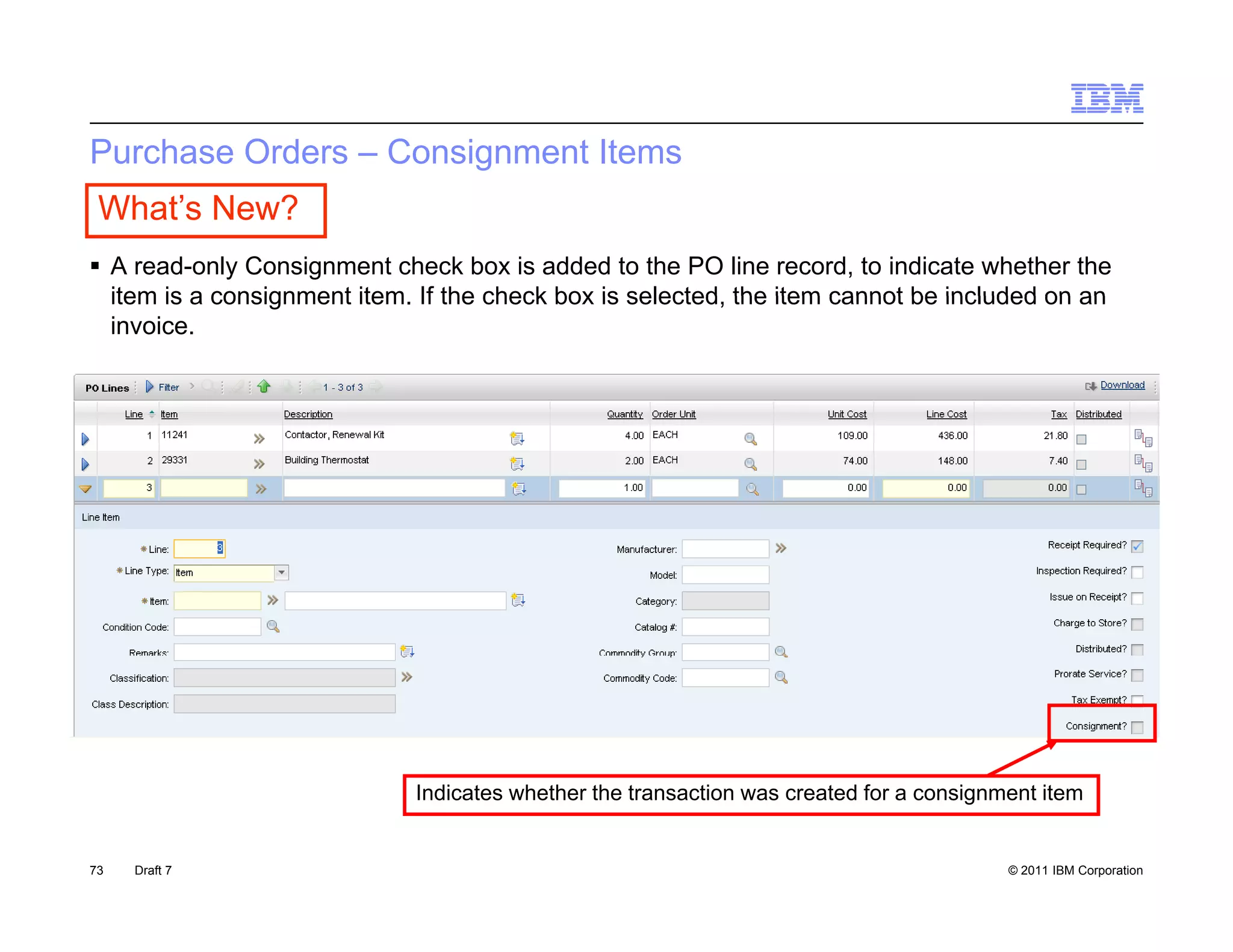
Task: Sort by the Line Cost column
Action: 946,414
